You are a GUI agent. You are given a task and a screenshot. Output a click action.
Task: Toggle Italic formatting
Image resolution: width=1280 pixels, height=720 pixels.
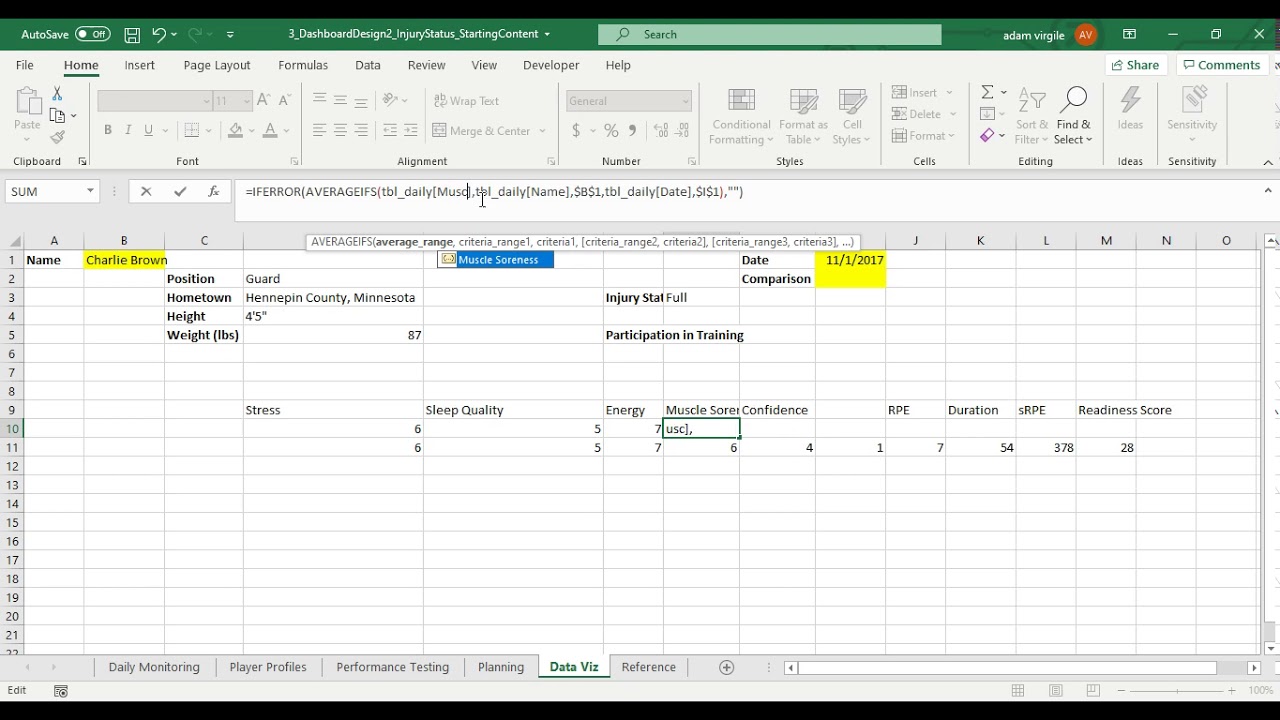pos(128,130)
